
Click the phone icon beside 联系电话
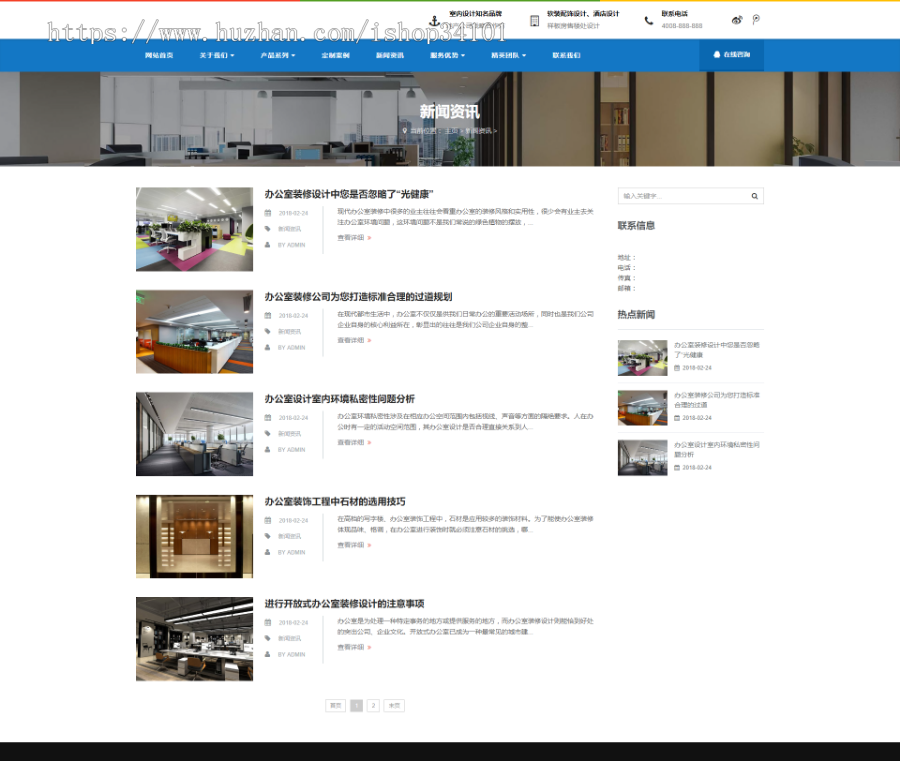coord(649,21)
